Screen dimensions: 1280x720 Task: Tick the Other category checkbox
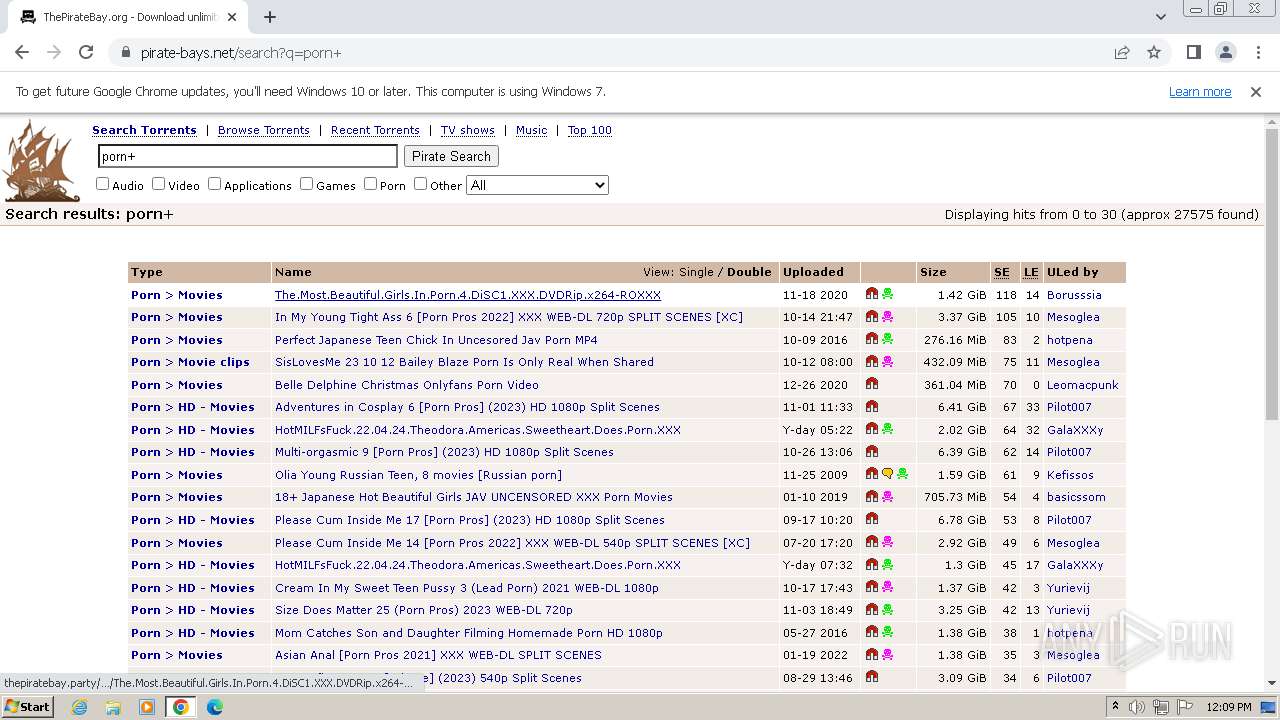[x=420, y=184]
